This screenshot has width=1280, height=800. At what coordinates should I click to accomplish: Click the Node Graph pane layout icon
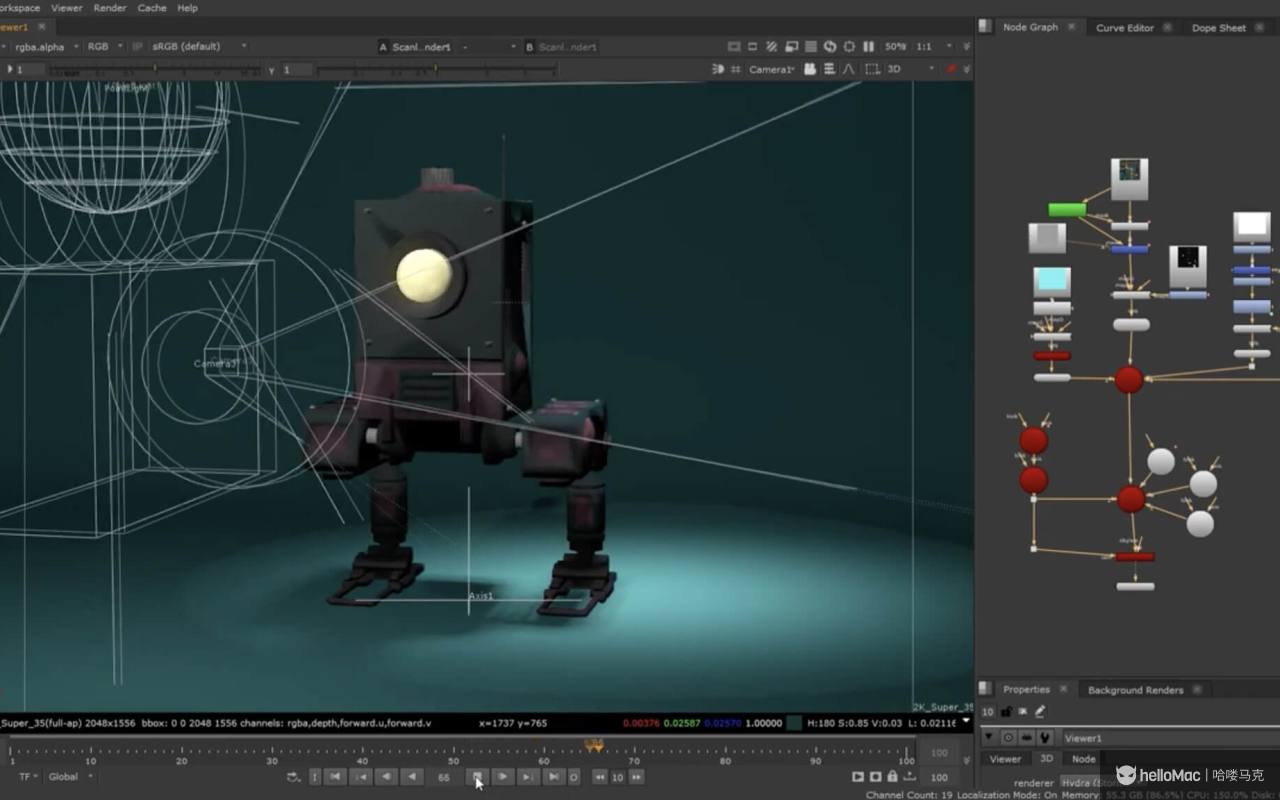point(986,27)
